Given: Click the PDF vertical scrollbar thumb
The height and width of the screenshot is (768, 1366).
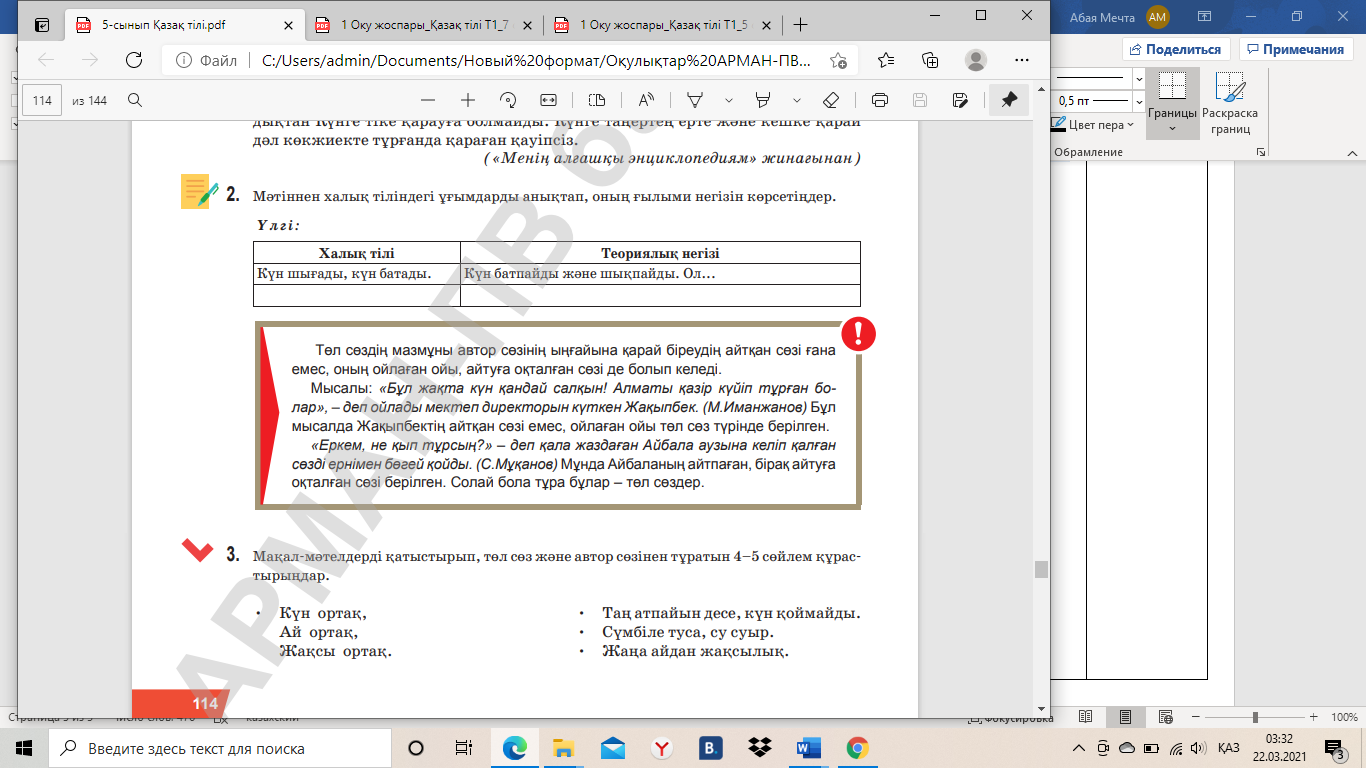Looking at the screenshot, I should [1041, 570].
